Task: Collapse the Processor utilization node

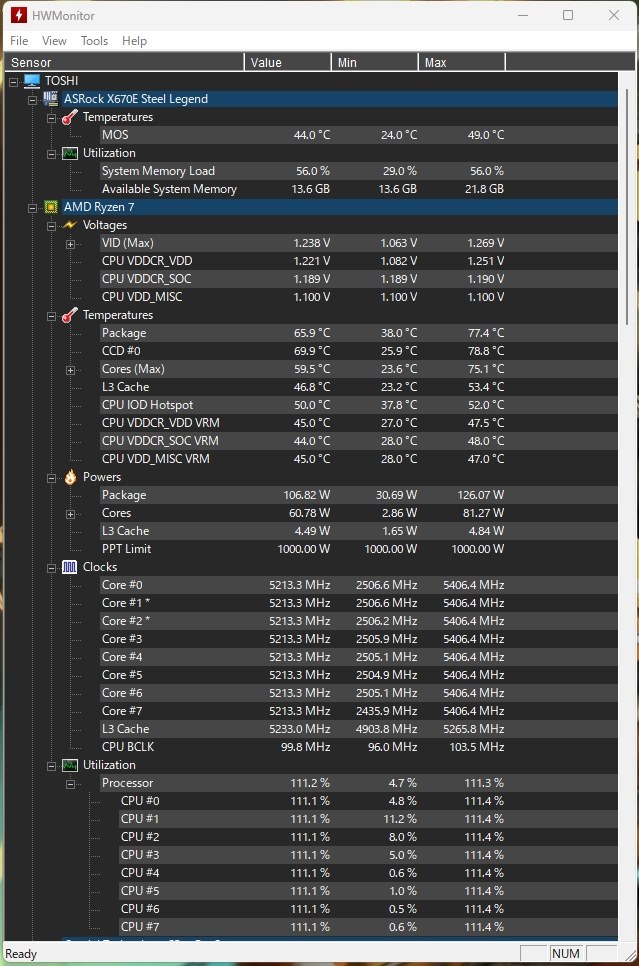Action: pos(70,784)
